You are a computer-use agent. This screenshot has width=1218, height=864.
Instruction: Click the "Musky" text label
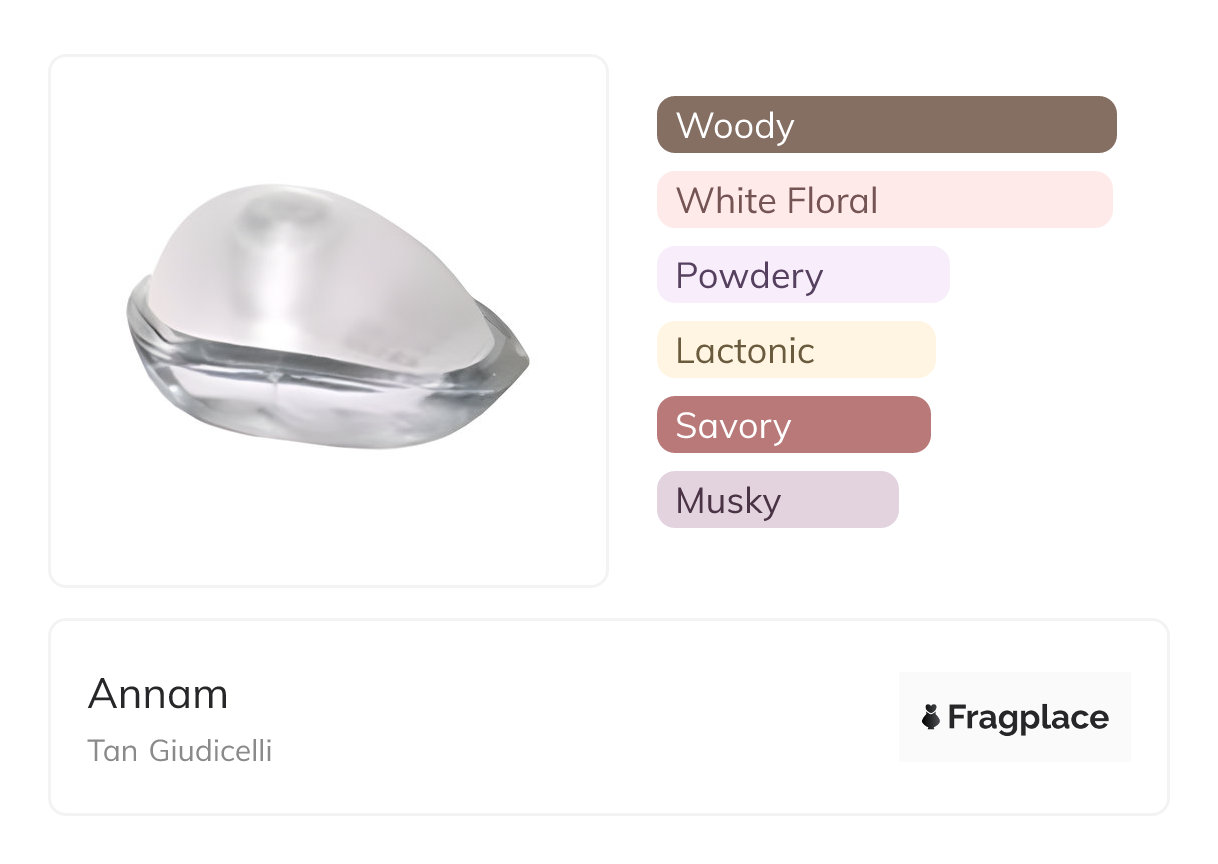(x=728, y=501)
